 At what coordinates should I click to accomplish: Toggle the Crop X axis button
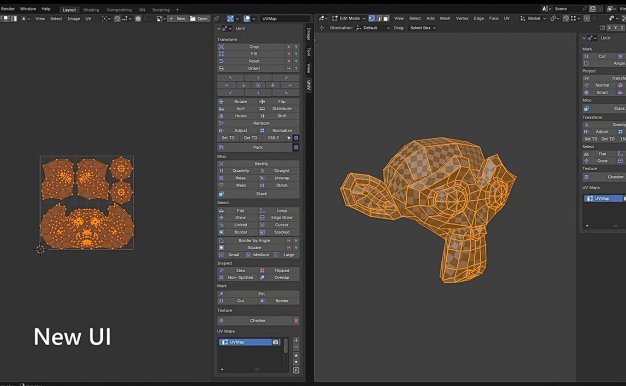[x=289, y=47]
